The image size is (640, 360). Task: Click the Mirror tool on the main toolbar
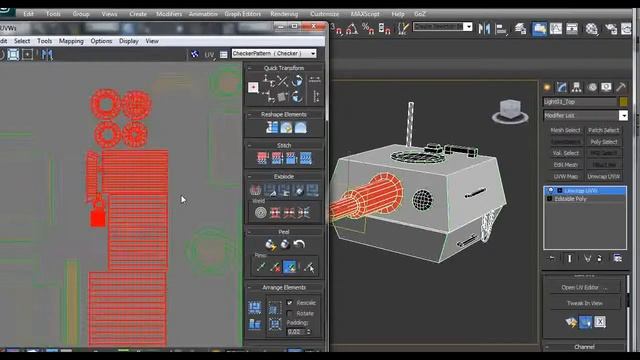pyautogui.click(x=484, y=29)
